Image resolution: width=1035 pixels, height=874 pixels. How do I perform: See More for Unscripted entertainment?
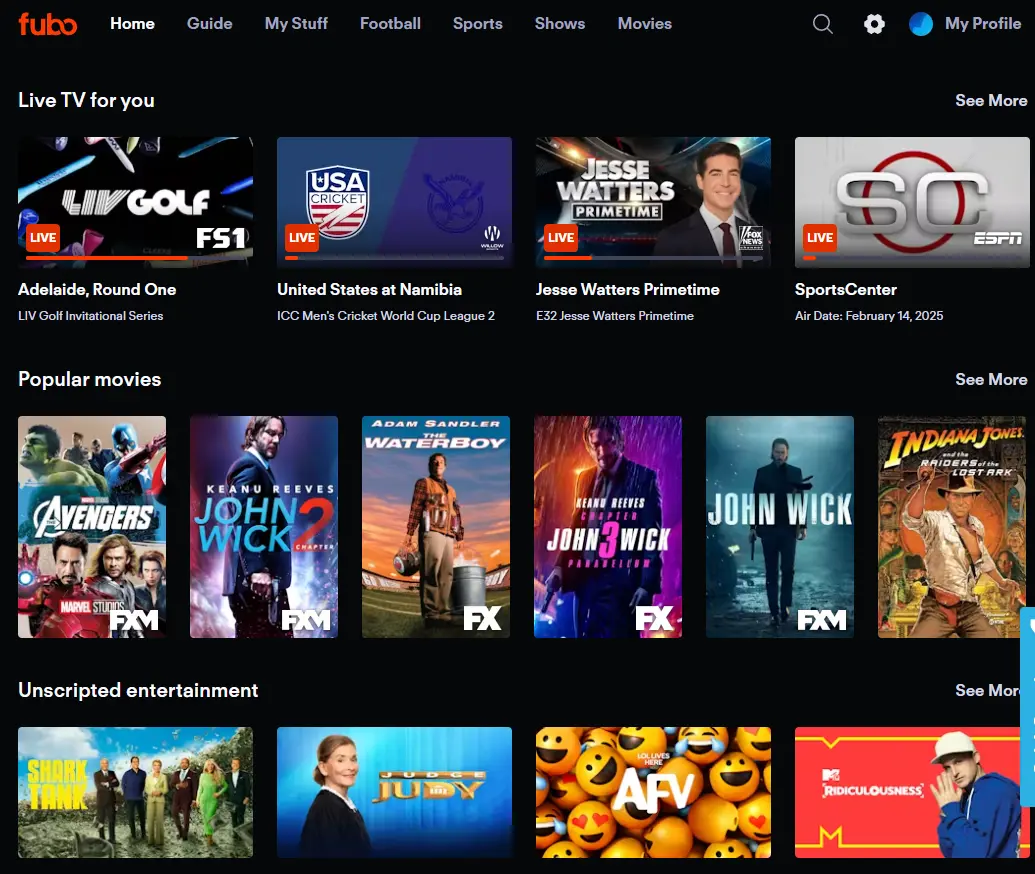coord(987,690)
